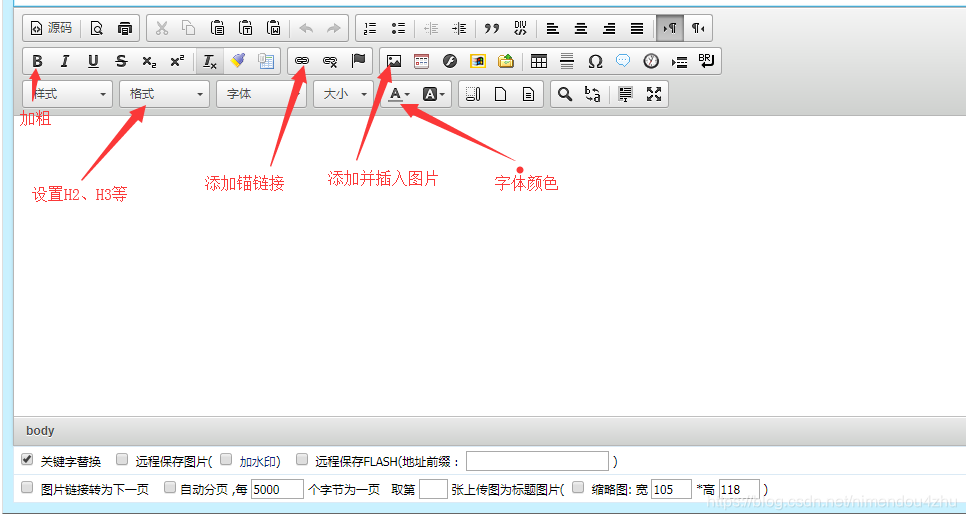
Task: Click the redo arrow
Action: point(333,28)
